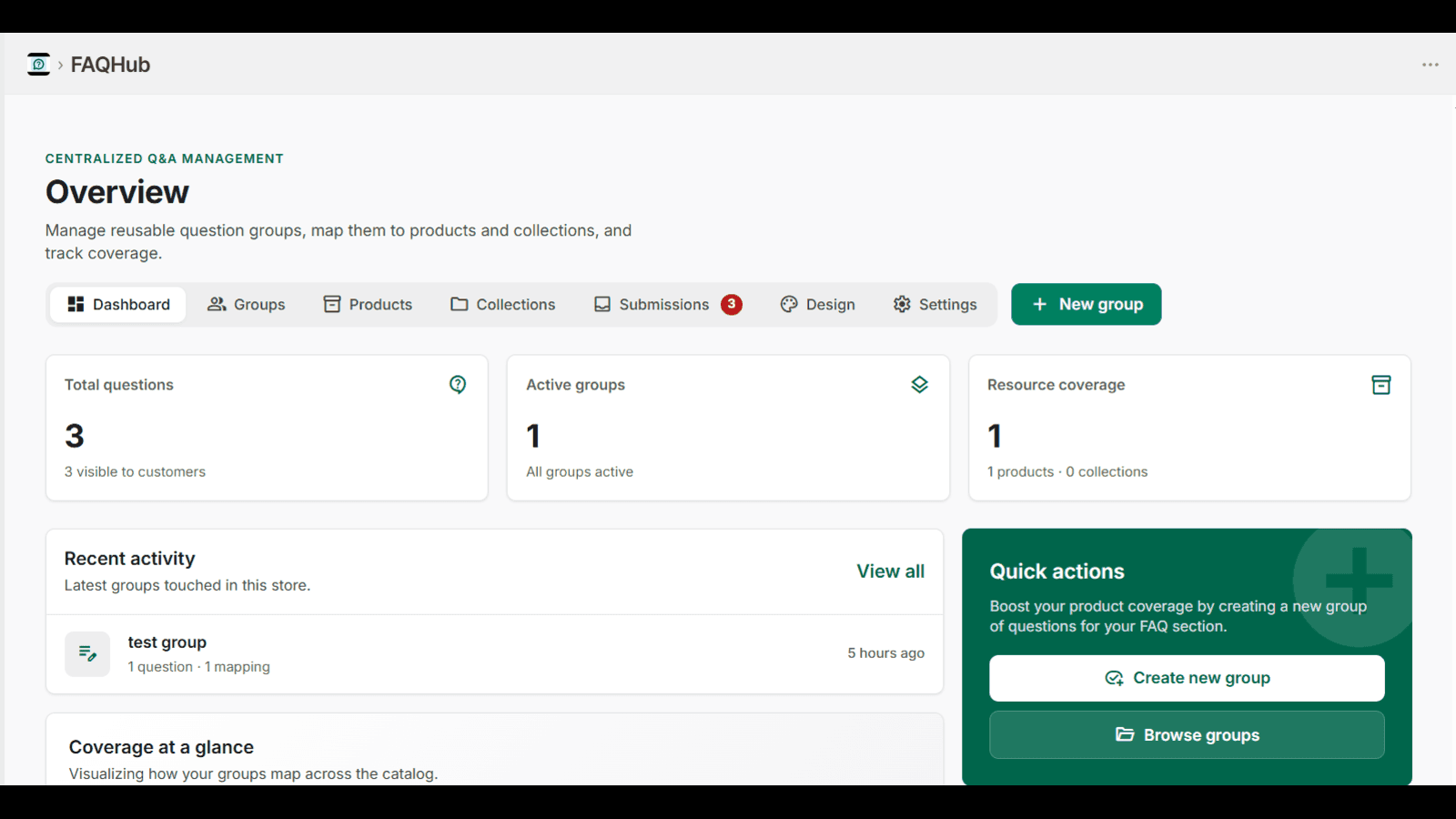Click the 'All groups active' text

[580, 471]
